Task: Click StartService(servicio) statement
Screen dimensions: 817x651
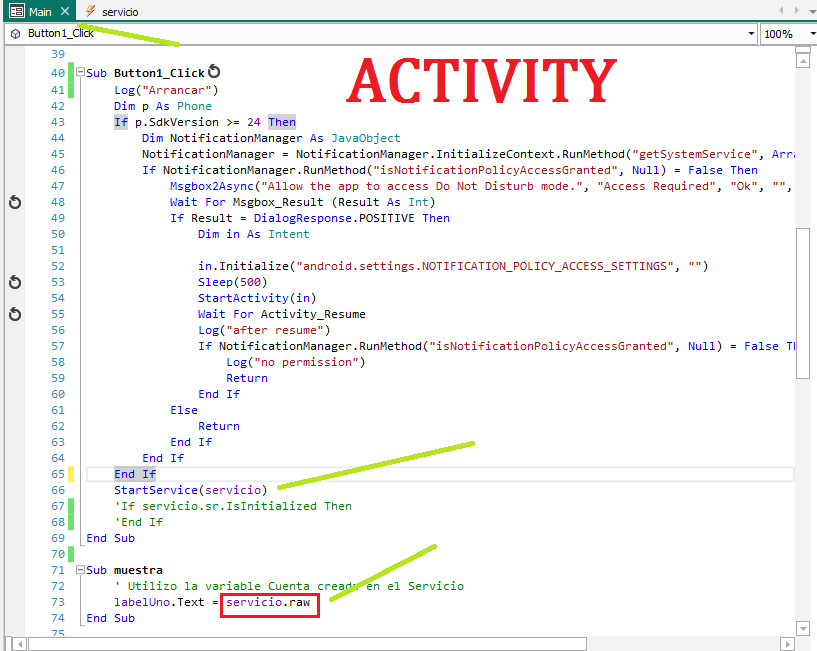Action: coord(191,490)
